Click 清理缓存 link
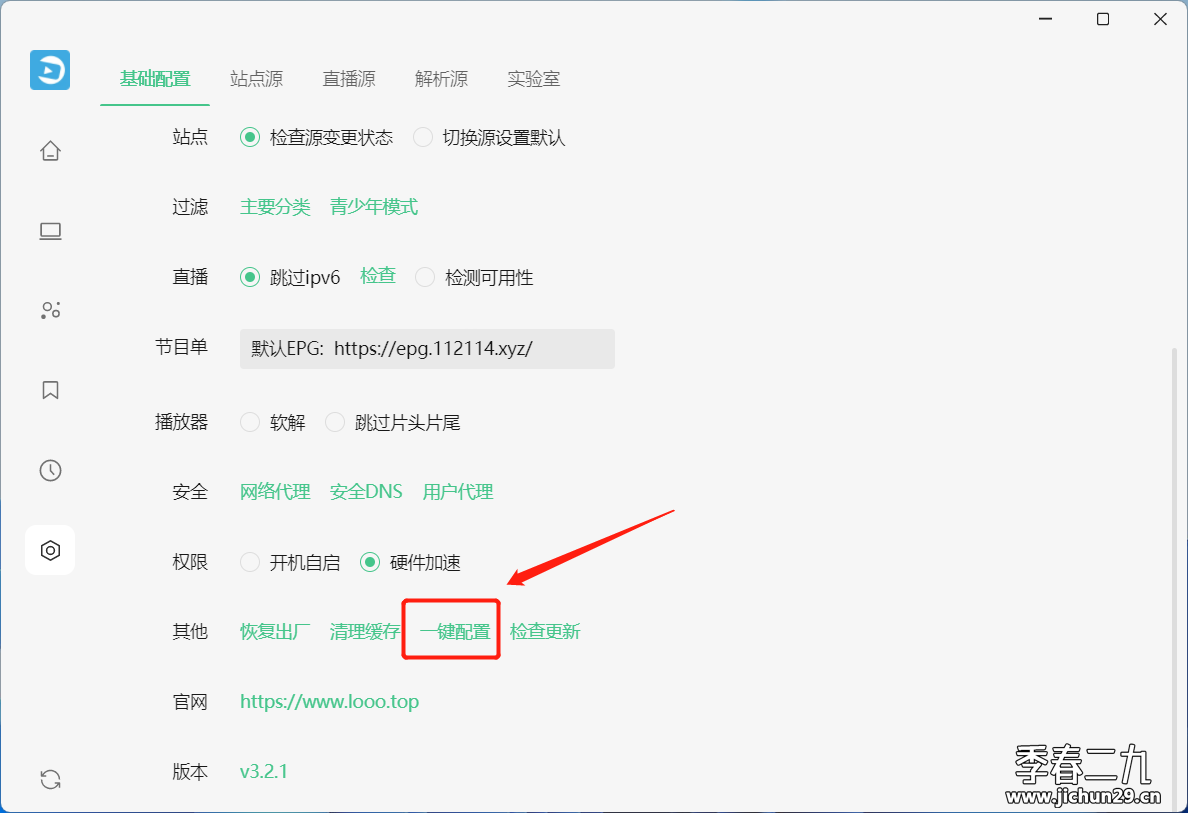Screen dimensions: 1188x813 point(365,631)
